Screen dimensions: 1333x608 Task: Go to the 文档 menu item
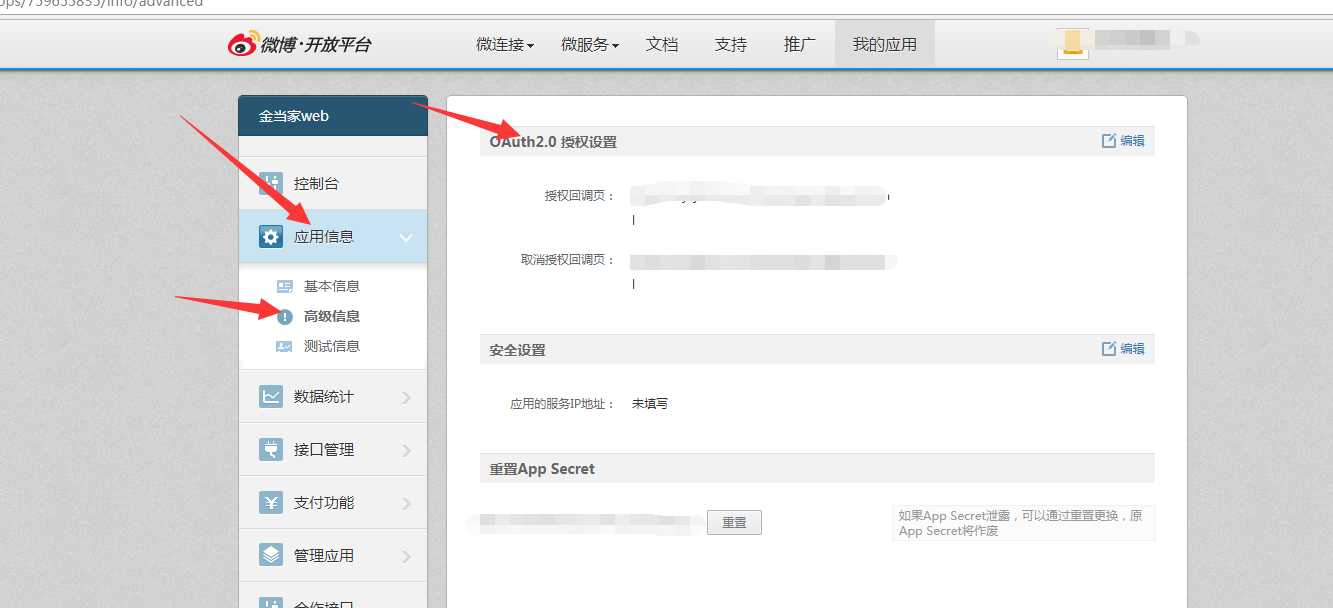pos(662,44)
